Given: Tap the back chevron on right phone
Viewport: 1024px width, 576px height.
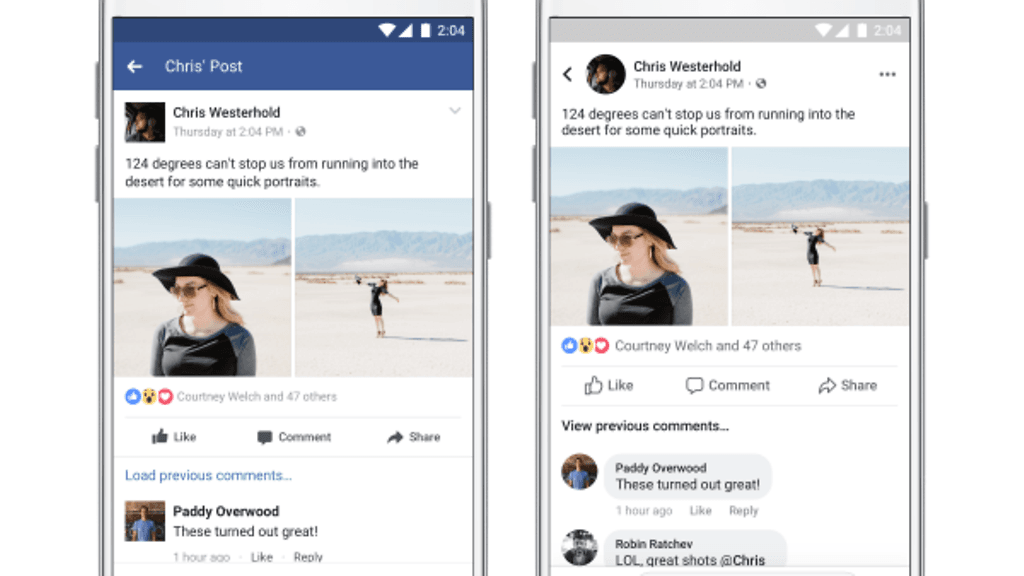Looking at the screenshot, I should coord(568,74).
